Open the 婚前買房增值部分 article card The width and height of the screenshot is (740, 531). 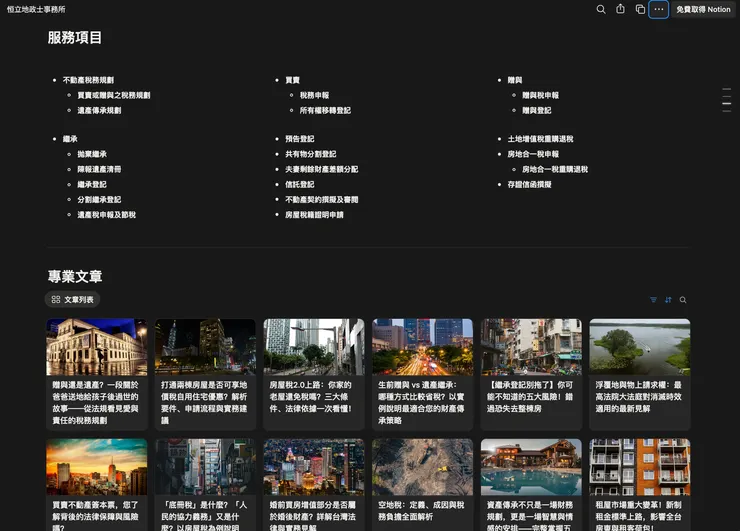point(314,485)
